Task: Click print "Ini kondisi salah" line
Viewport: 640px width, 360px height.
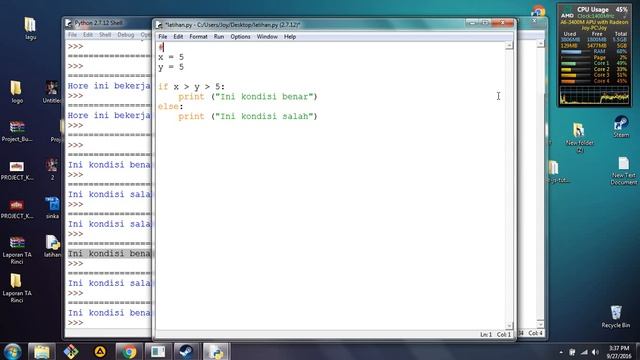Action: point(248,116)
